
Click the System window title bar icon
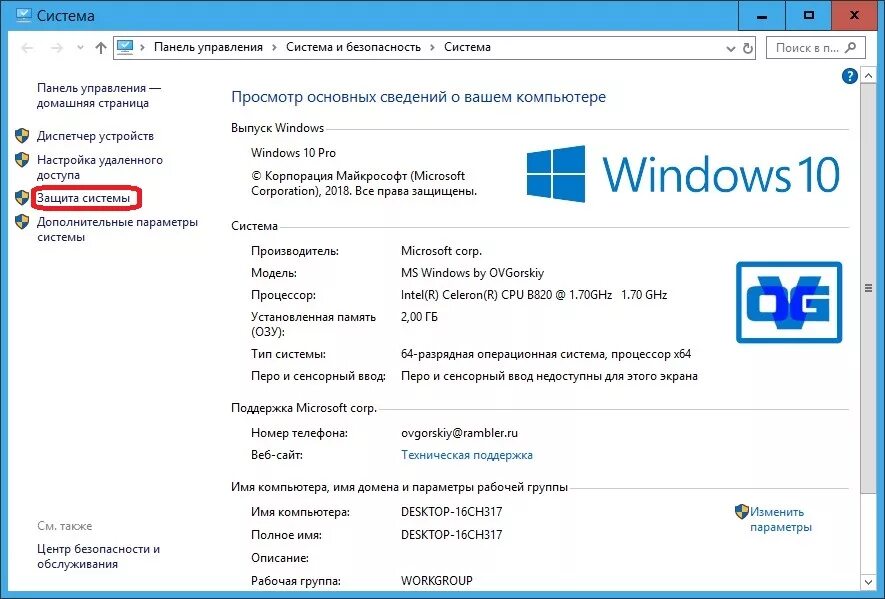click(23, 15)
